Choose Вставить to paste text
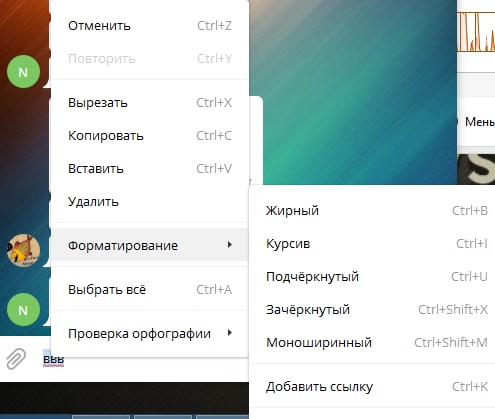This screenshot has width=495, height=419. (x=150, y=169)
